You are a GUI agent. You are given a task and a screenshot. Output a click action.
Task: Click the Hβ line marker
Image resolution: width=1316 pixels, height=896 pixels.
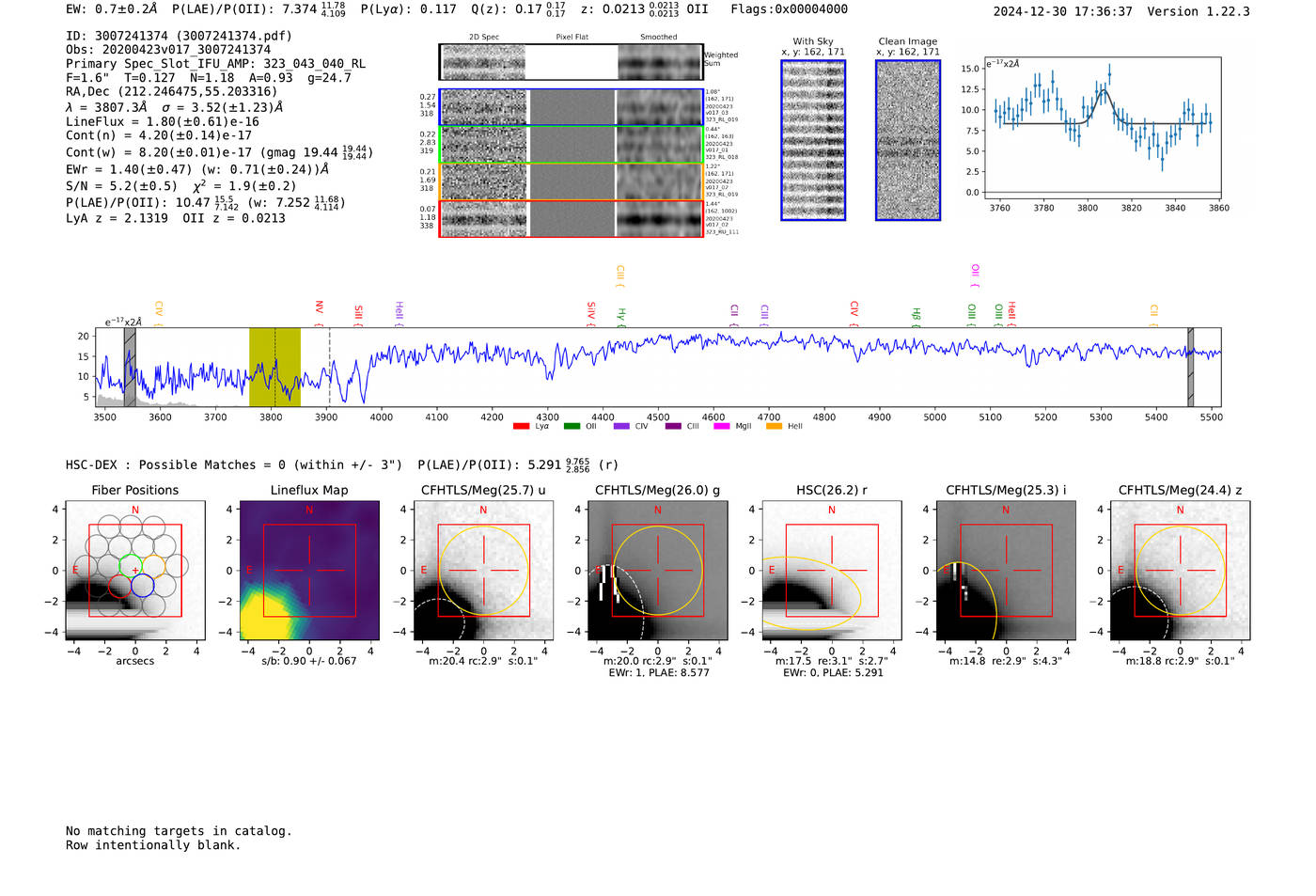coord(916,317)
